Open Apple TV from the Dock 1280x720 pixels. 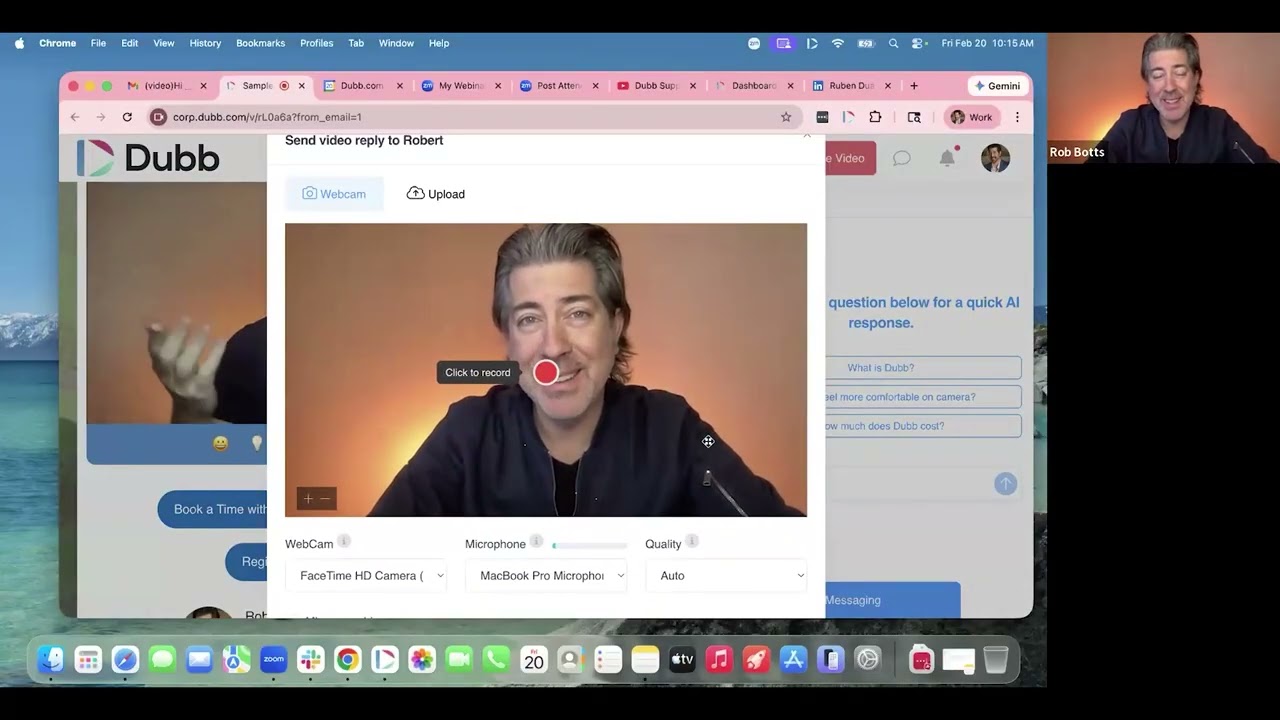(682, 659)
